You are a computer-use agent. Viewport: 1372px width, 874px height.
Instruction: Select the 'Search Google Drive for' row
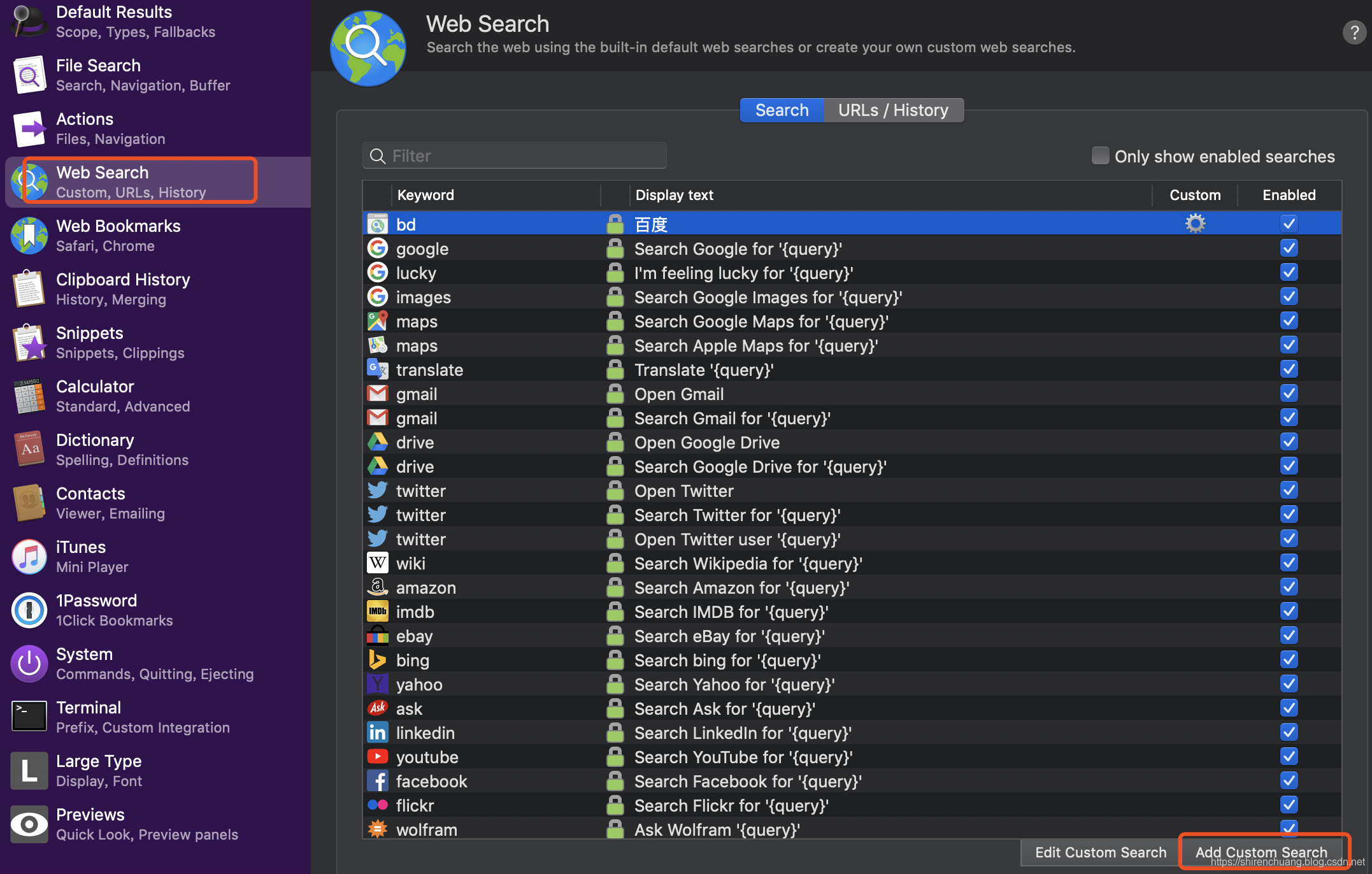[852, 466]
